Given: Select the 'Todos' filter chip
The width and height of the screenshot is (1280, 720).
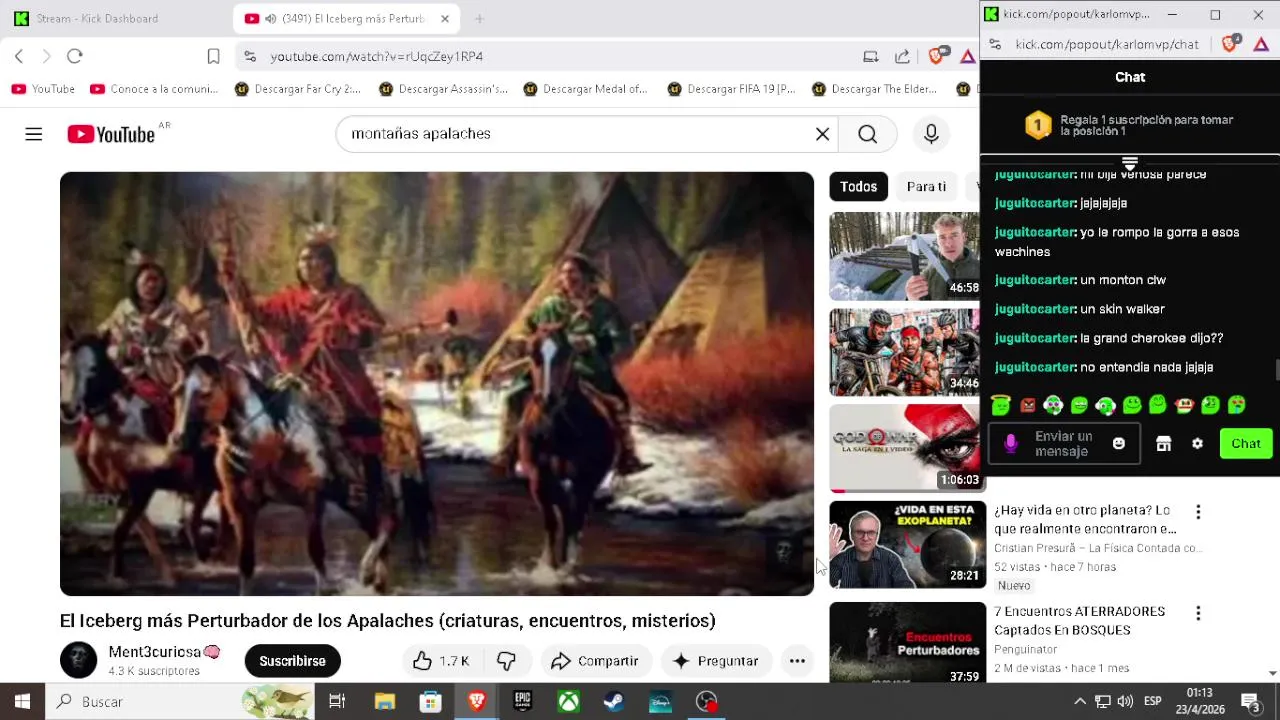Looking at the screenshot, I should tap(858, 187).
